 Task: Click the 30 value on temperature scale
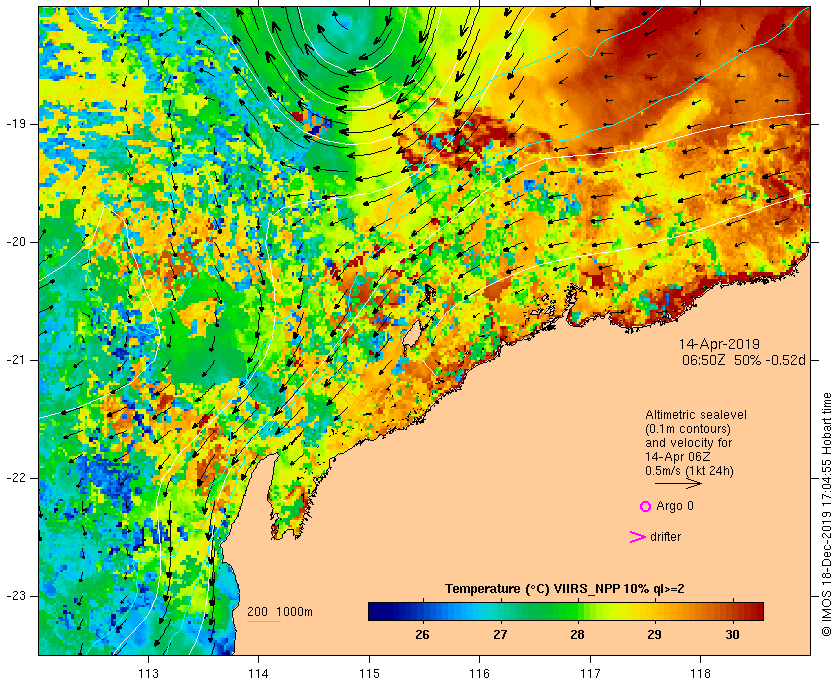click(x=732, y=635)
